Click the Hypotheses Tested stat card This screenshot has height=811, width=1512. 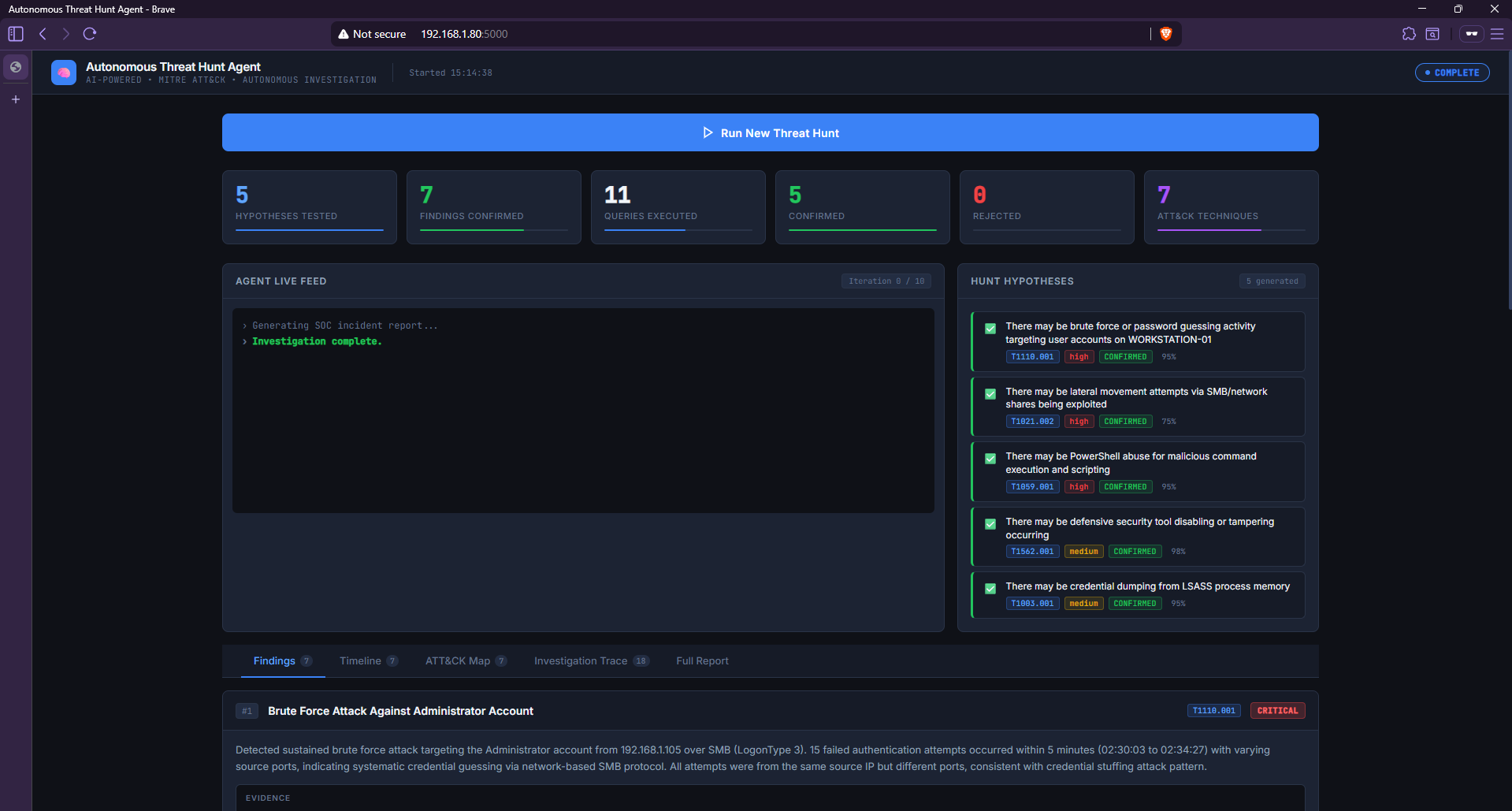coord(310,207)
